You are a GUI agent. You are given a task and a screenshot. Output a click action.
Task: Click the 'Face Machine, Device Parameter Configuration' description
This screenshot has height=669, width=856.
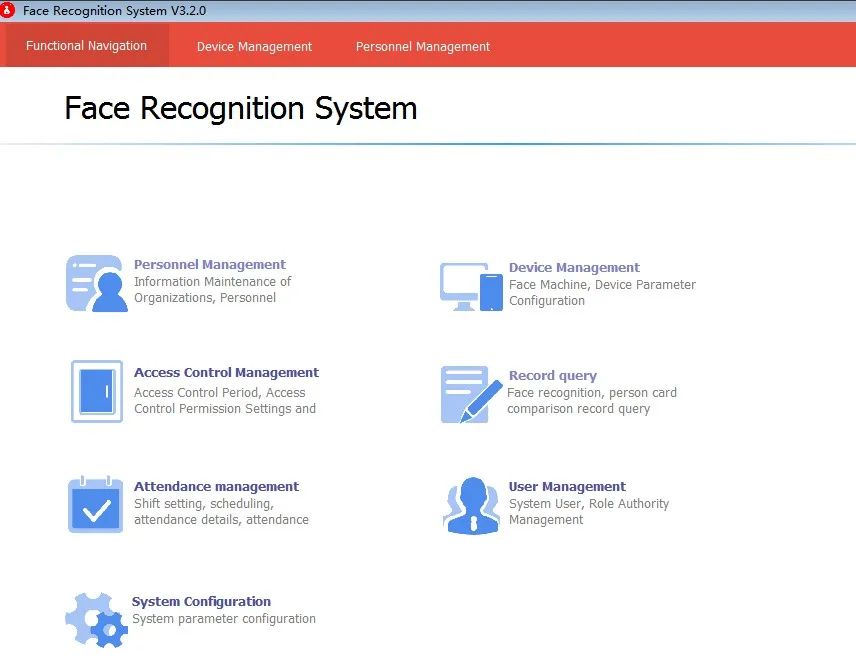coord(602,293)
